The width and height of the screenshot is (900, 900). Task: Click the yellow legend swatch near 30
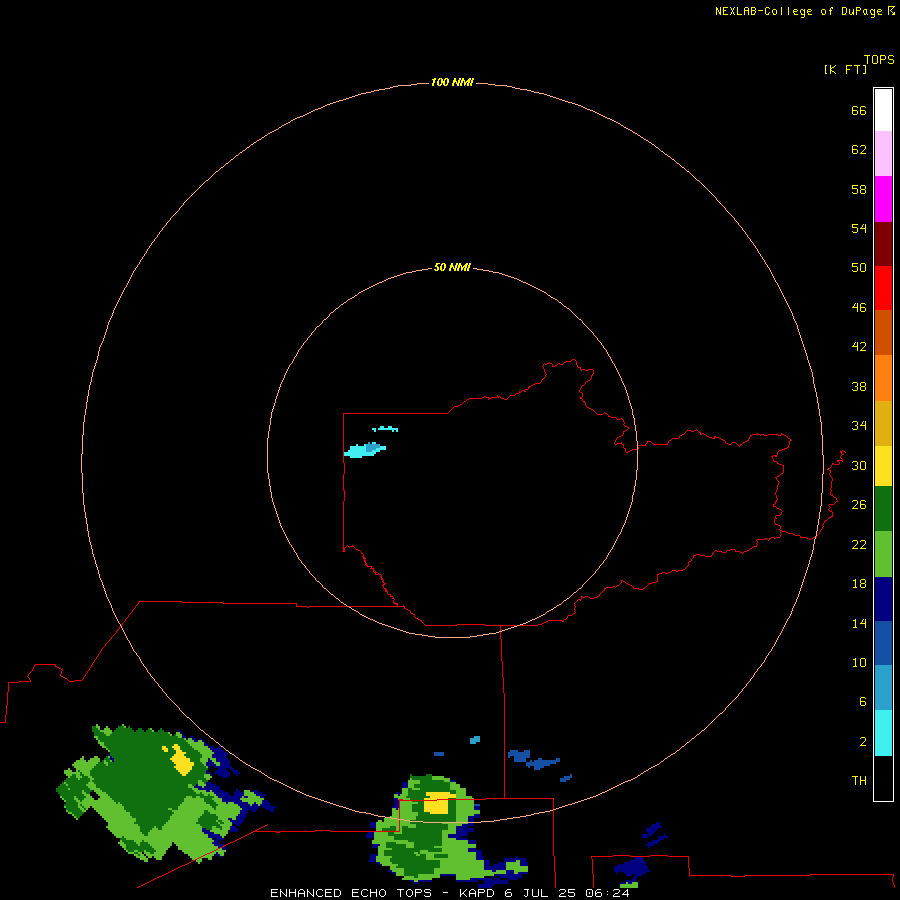[883, 466]
